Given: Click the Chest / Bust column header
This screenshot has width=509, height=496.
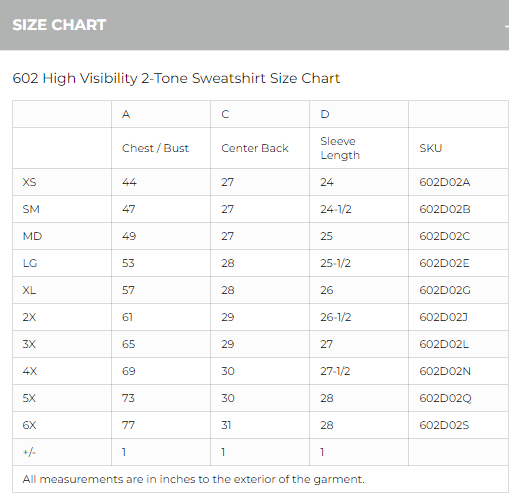Looking at the screenshot, I should [155, 148].
